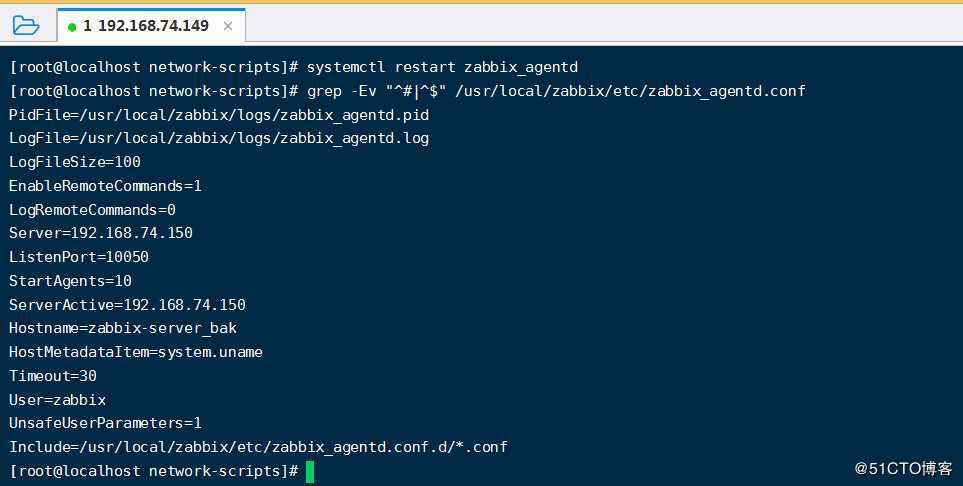Click the LogFileSize=100 line
The width and height of the screenshot is (963, 486).
click(75, 162)
